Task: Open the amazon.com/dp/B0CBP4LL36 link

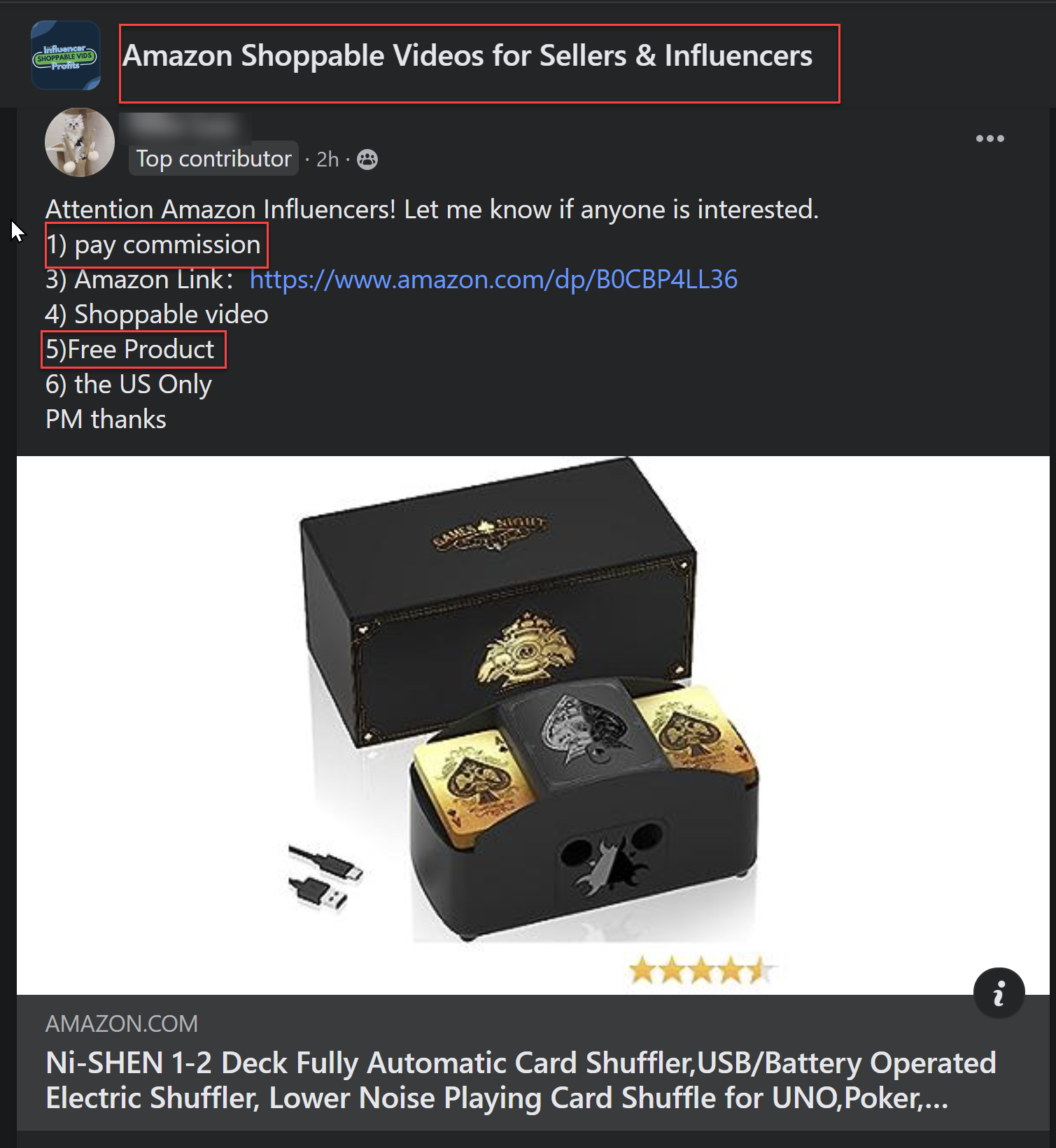Action: point(493,280)
